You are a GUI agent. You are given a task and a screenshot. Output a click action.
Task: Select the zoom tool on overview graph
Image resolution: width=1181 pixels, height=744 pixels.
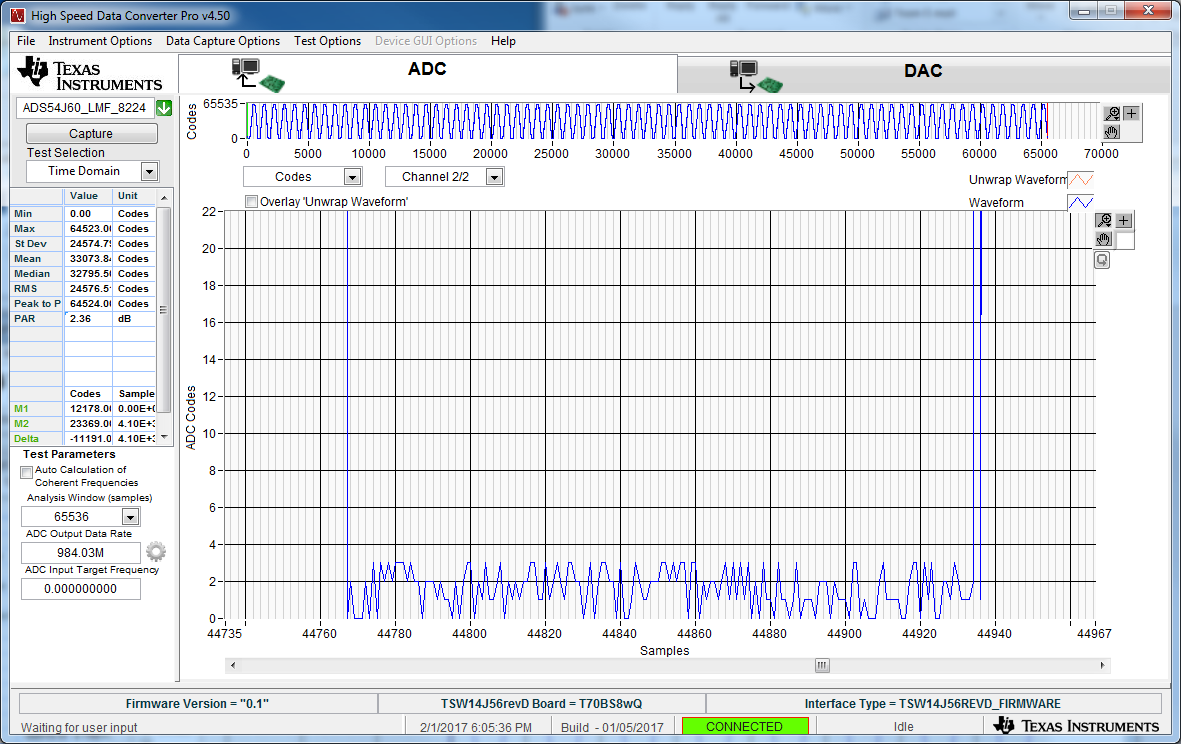[x=1112, y=113]
